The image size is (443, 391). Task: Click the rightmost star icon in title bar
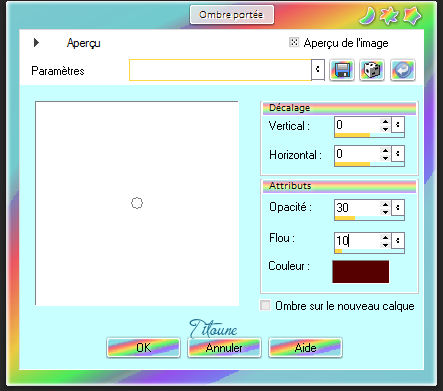point(412,16)
